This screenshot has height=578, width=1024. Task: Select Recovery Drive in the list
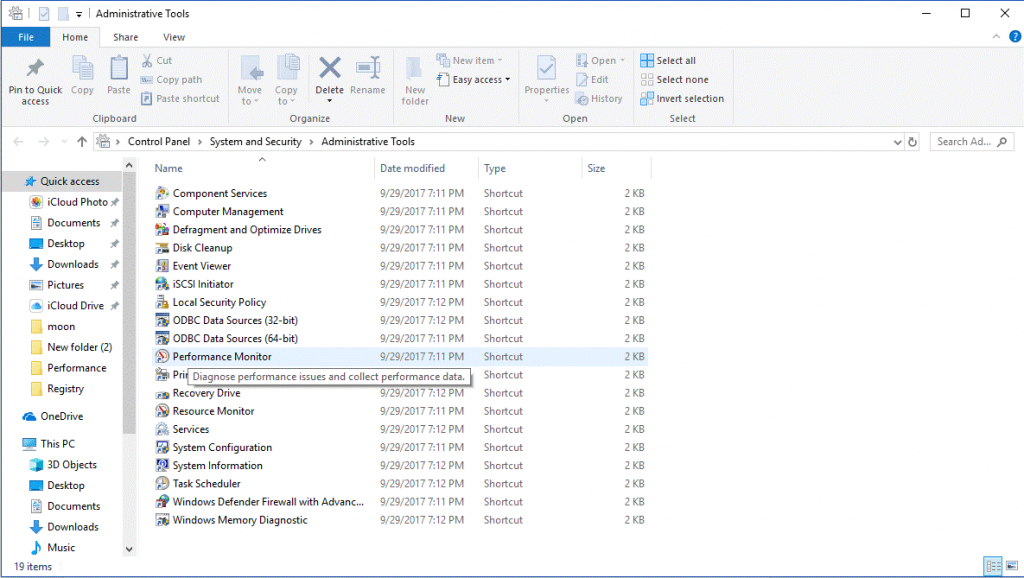206,393
